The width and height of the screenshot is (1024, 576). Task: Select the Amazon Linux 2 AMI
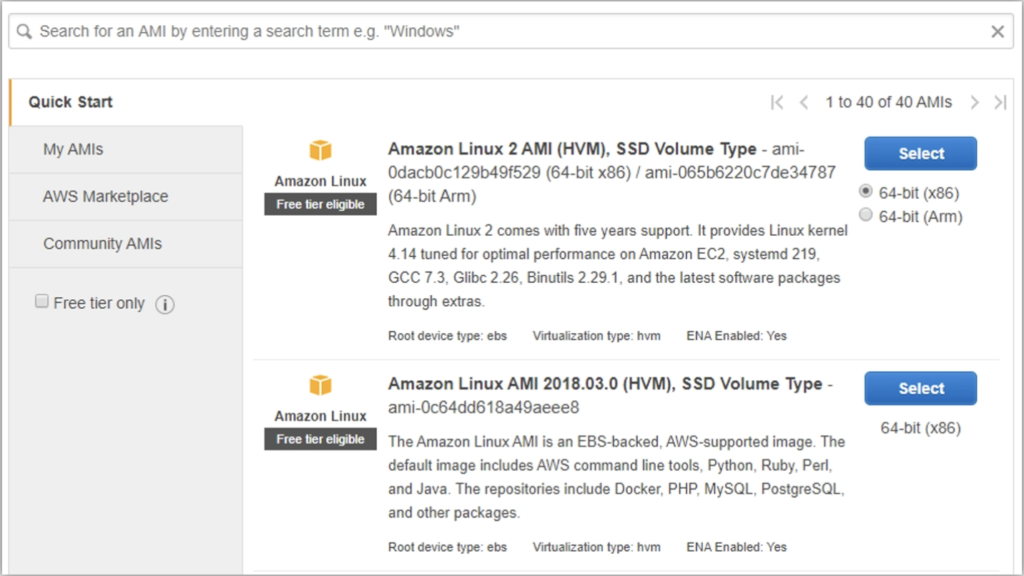[x=920, y=153]
